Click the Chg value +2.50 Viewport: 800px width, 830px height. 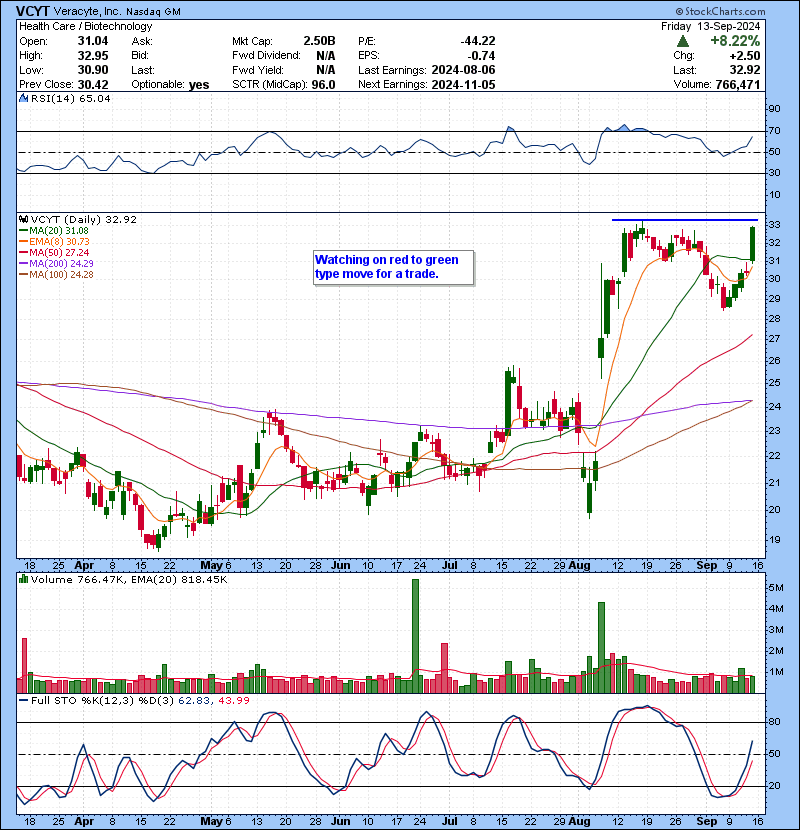point(746,56)
